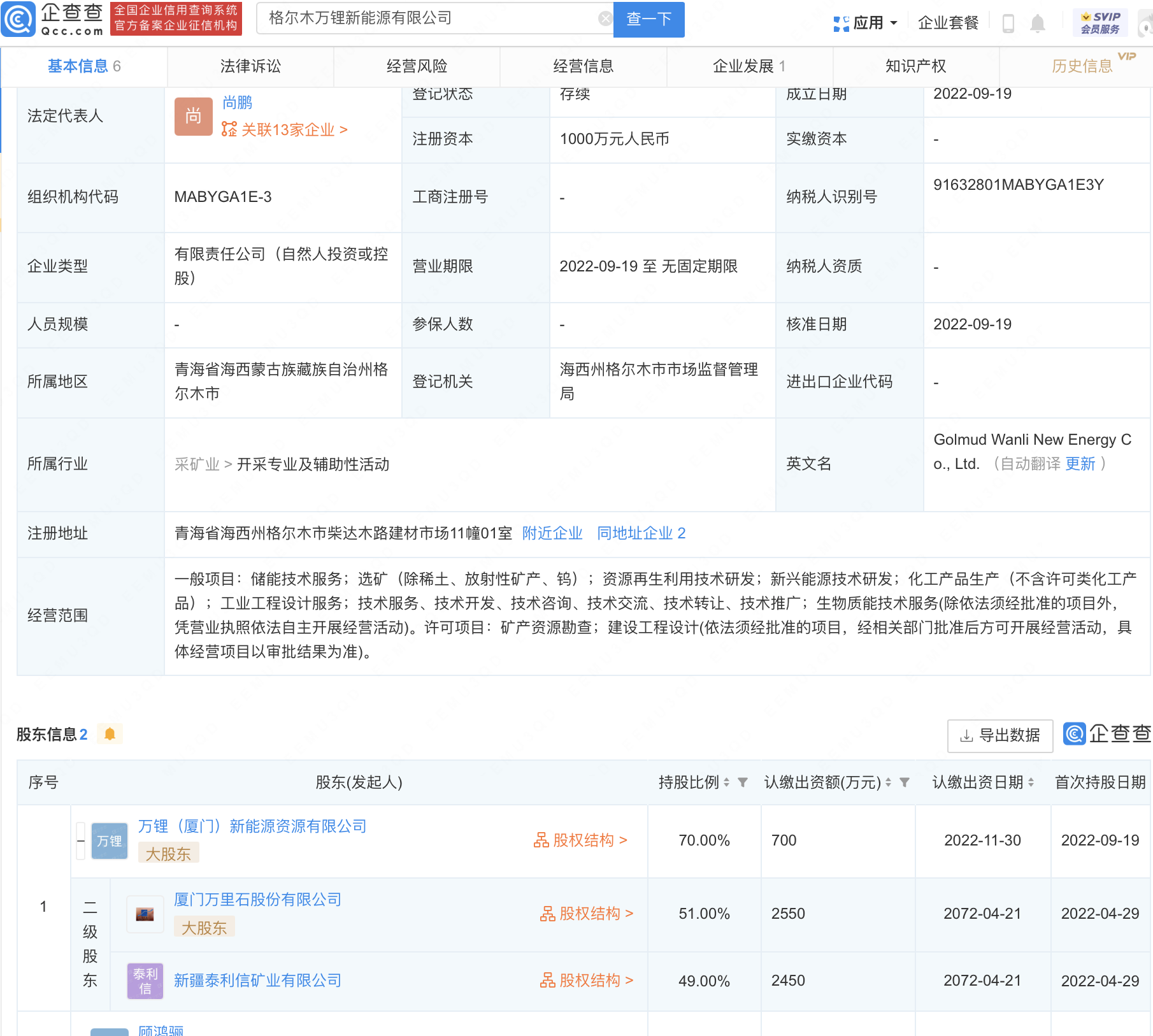The height and width of the screenshot is (1036, 1153).
Task: Switch to 企业发展 tab
Action: tap(750, 66)
